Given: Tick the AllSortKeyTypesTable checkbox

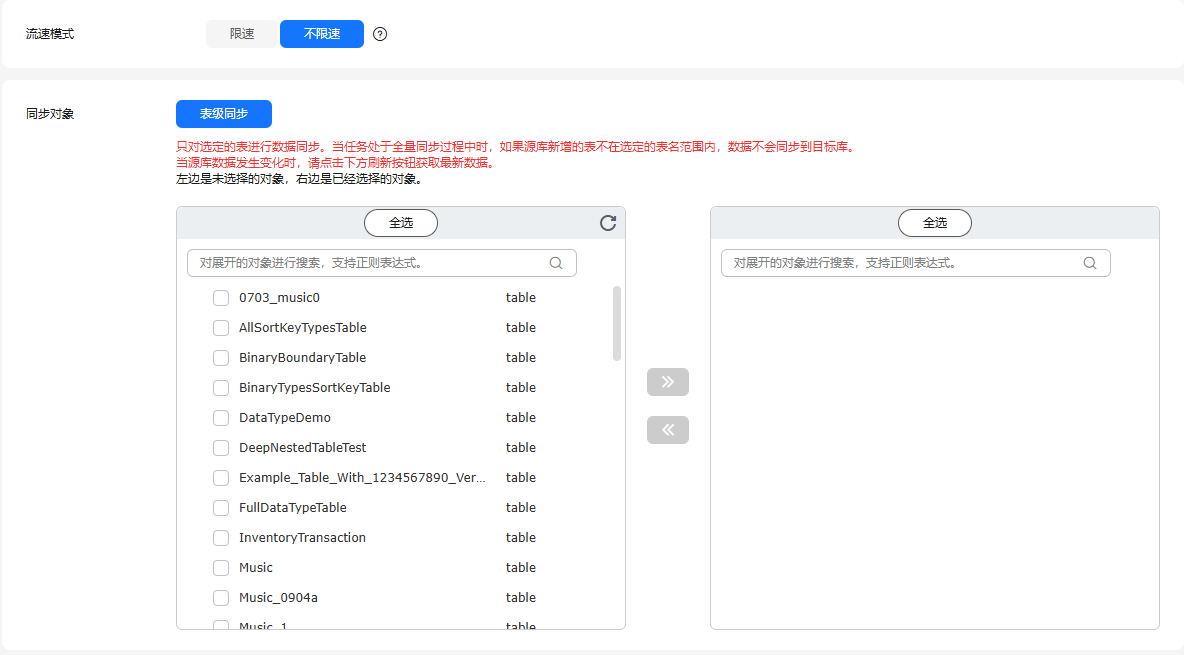Looking at the screenshot, I should point(220,328).
